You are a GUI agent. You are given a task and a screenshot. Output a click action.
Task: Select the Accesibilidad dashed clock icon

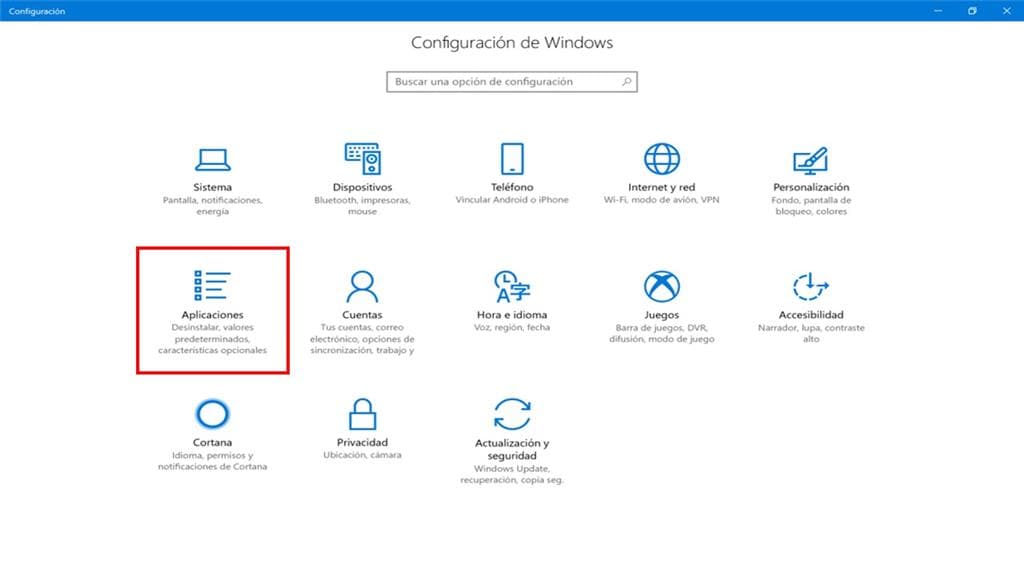pyautogui.click(x=811, y=286)
